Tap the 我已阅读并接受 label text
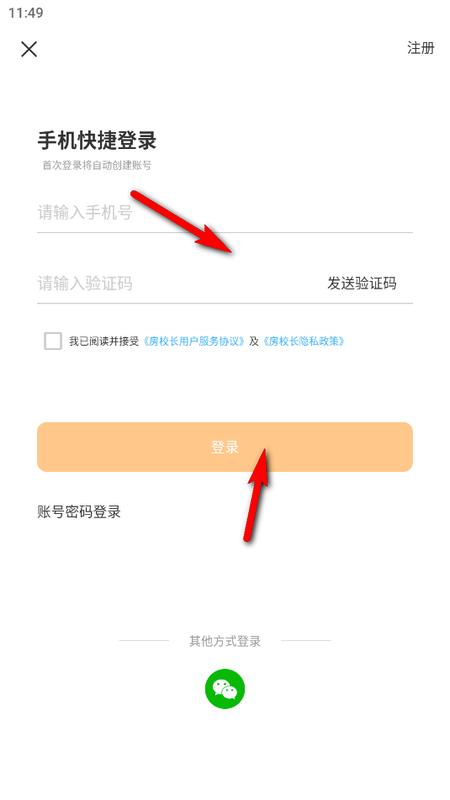The width and height of the screenshot is (450, 800). [x=104, y=341]
